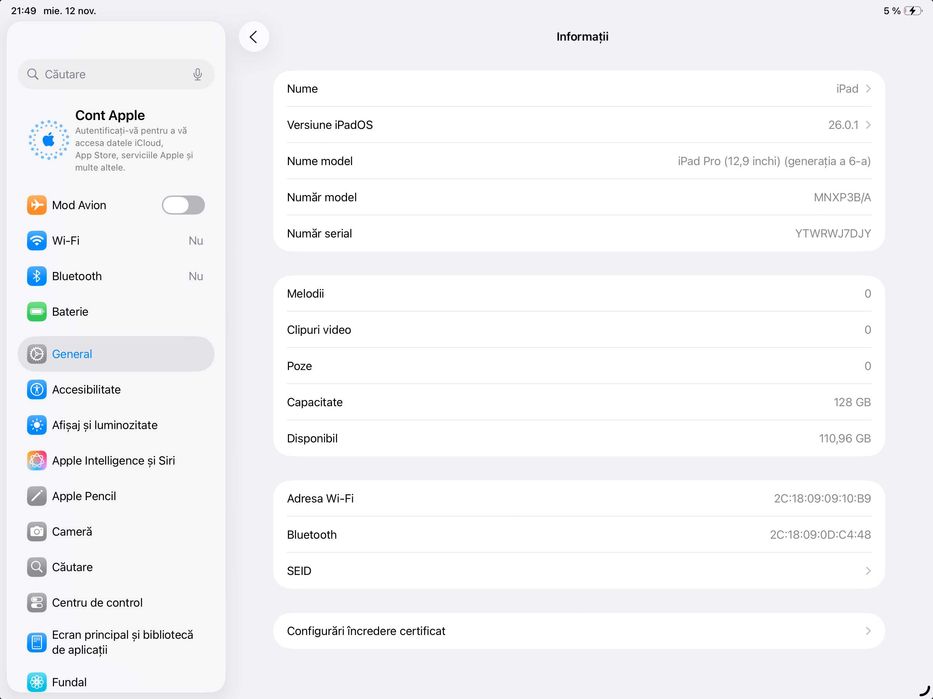Tap the Cameră icon
Screen dimensions: 933x699
[x=36, y=531]
